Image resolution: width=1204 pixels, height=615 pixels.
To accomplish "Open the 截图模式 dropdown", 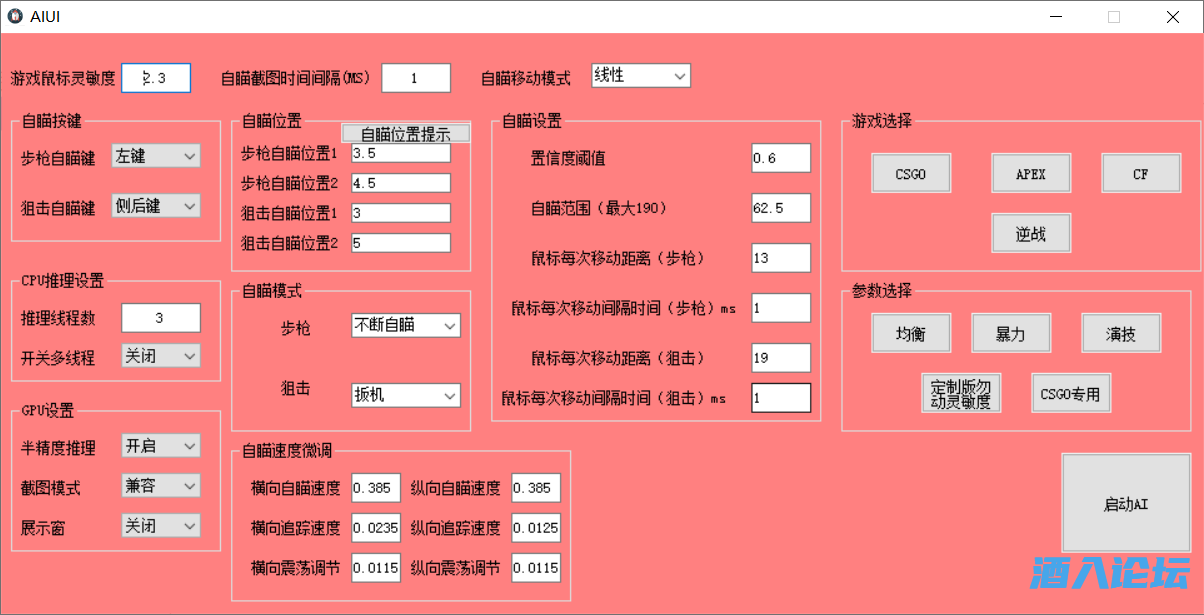I will coord(160,486).
